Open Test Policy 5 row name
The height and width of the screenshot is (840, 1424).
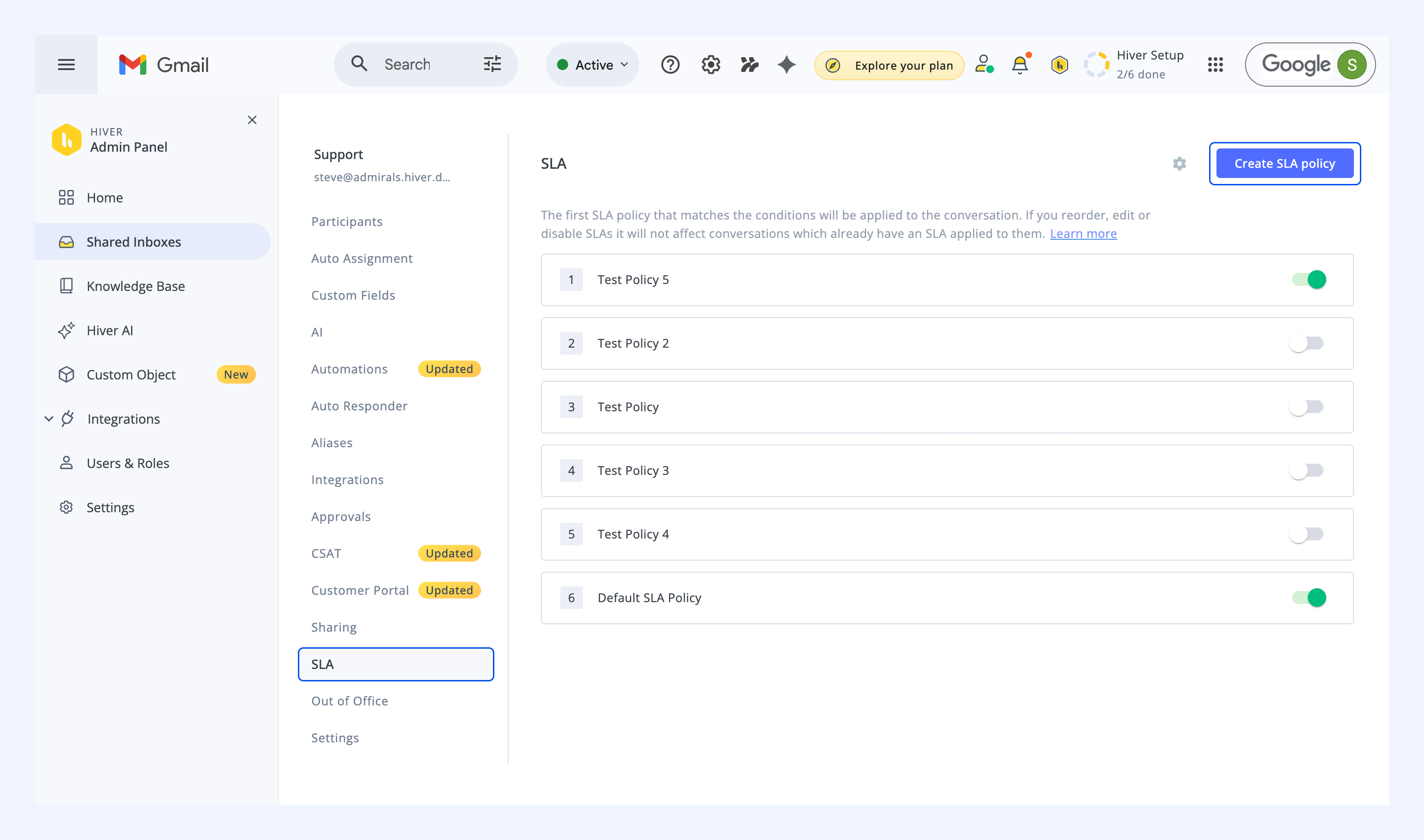click(x=633, y=280)
